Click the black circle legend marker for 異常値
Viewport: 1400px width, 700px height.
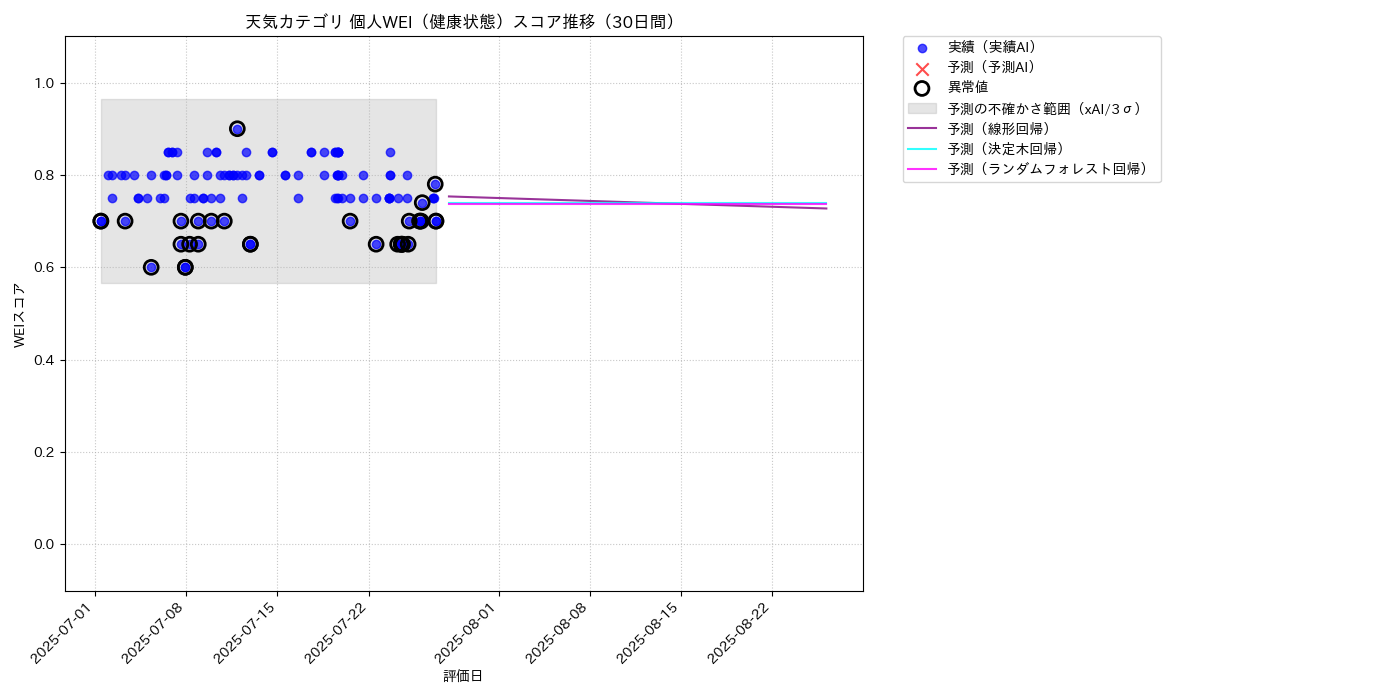[922, 88]
